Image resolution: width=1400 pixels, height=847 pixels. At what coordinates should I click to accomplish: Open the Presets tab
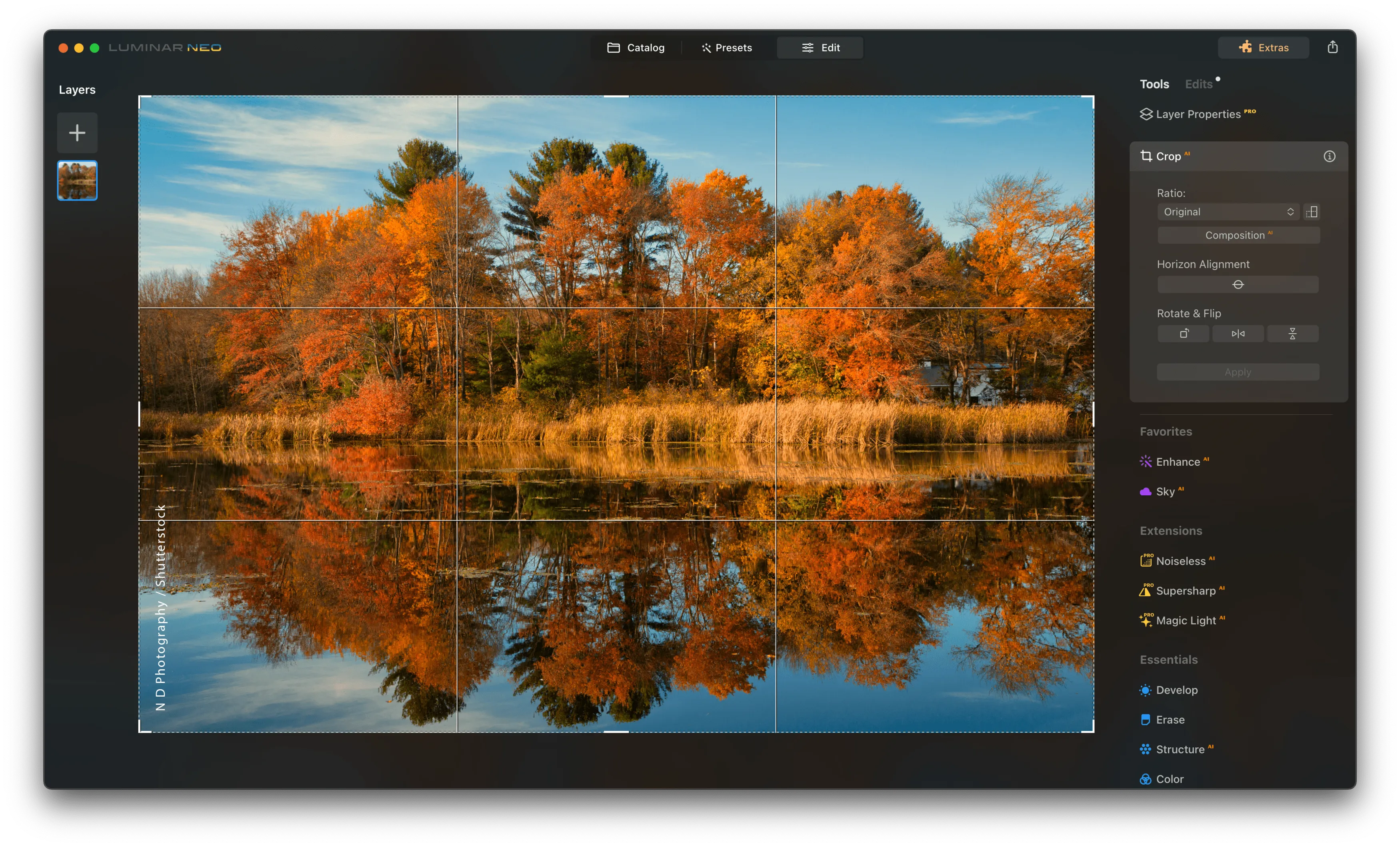[x=727, y=48]
